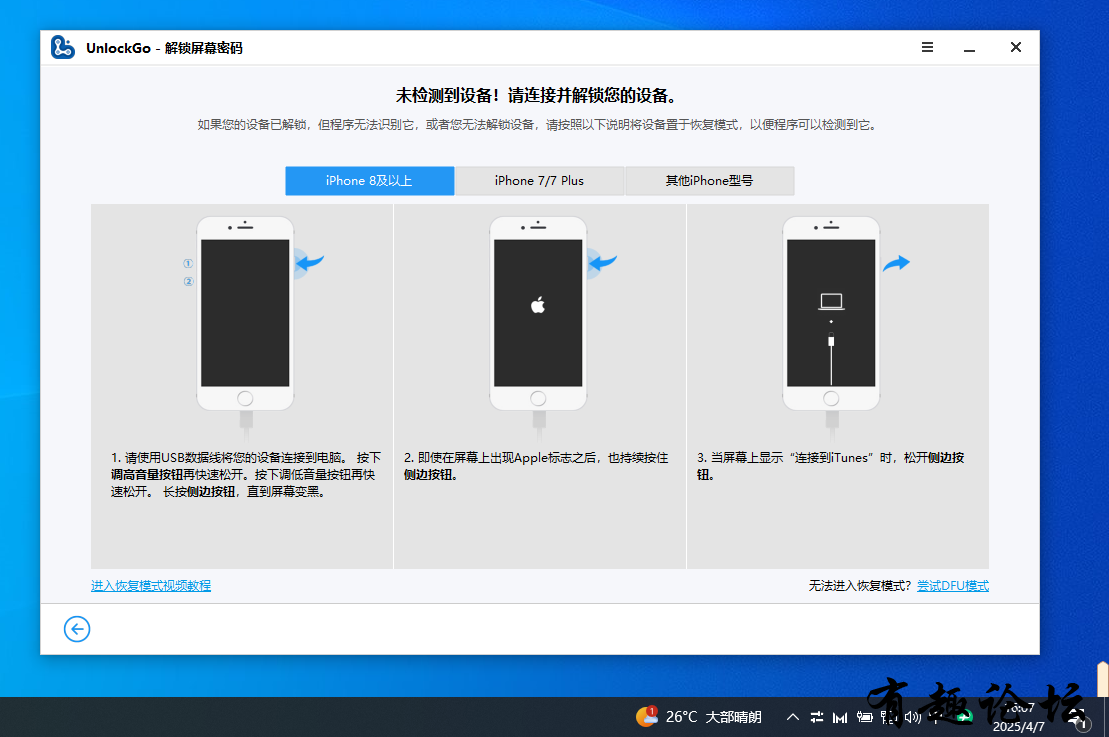The width and height of the screenshot is (1109, 737).
Task: Click step 2 Apple logo instruction text
Action: pos(536,466)
